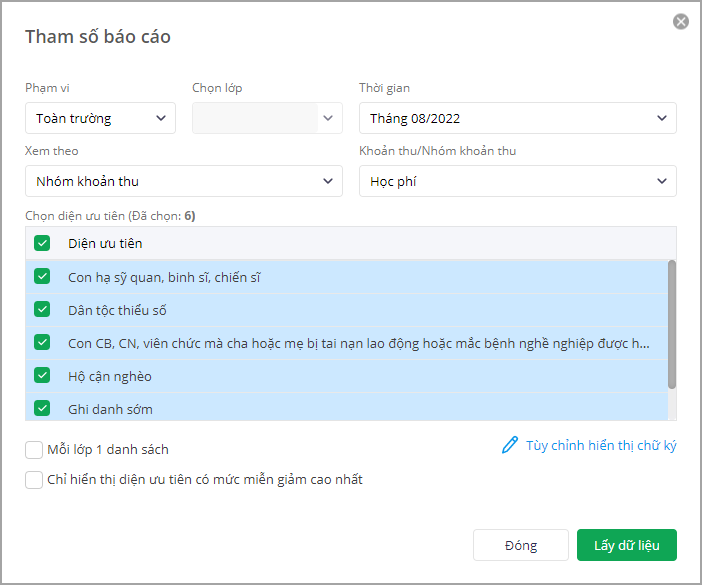702x585 pixels.
Task: Open the Xem theo Nhóm khoản thu dropdown
Action: [x=184, y=181]
